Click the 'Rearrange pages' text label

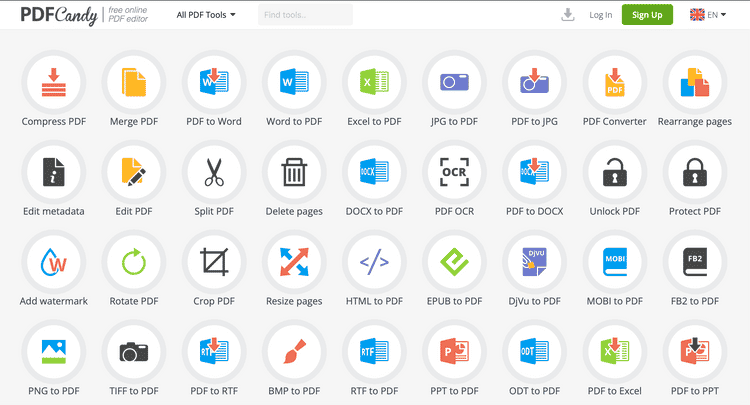695,121
